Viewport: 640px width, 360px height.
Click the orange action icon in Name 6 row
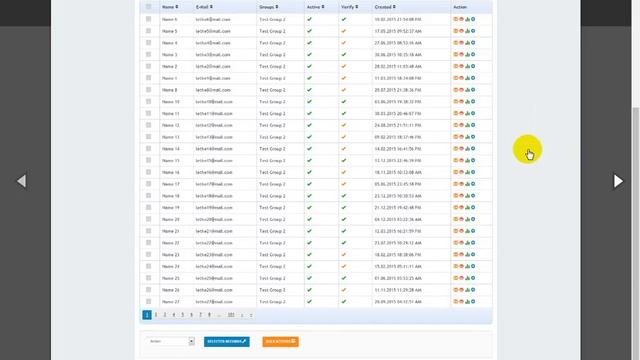click(456, 19)
